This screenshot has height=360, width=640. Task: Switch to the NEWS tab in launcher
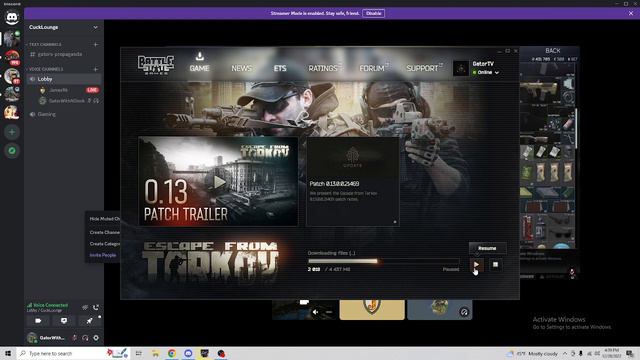241,69
